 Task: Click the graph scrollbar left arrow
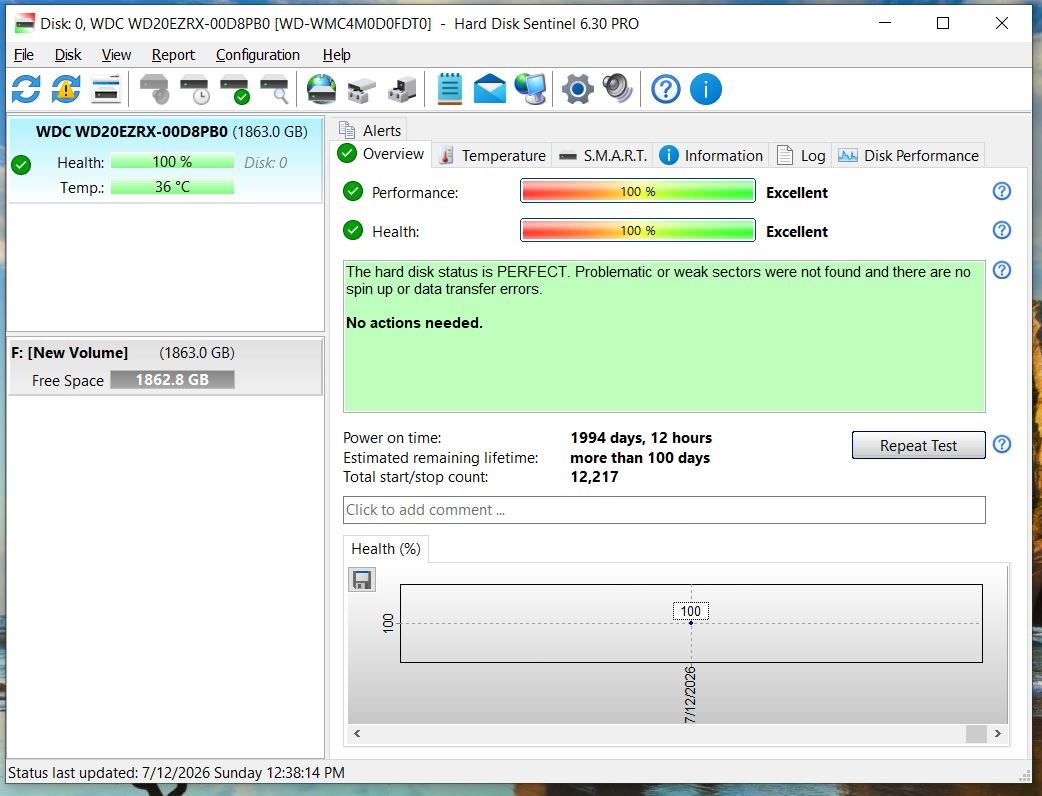(x=358, y=734)
